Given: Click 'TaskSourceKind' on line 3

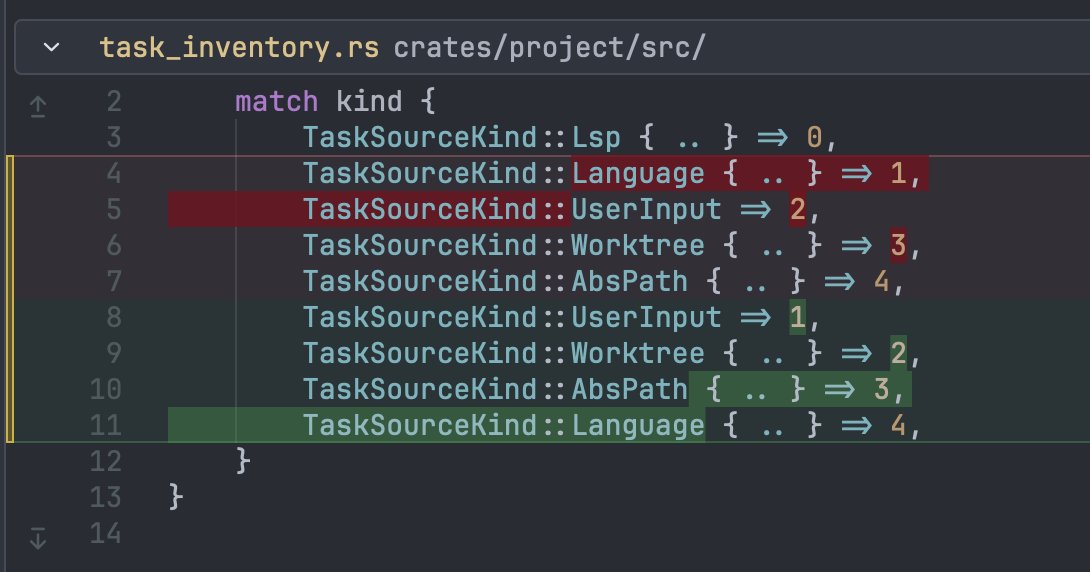Looking at the screenshot, I should coord(420,138).
